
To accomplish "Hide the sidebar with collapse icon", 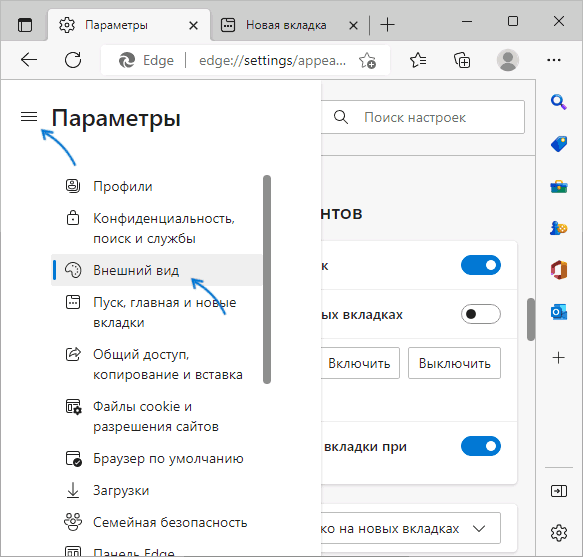I will tap(558, 491).
